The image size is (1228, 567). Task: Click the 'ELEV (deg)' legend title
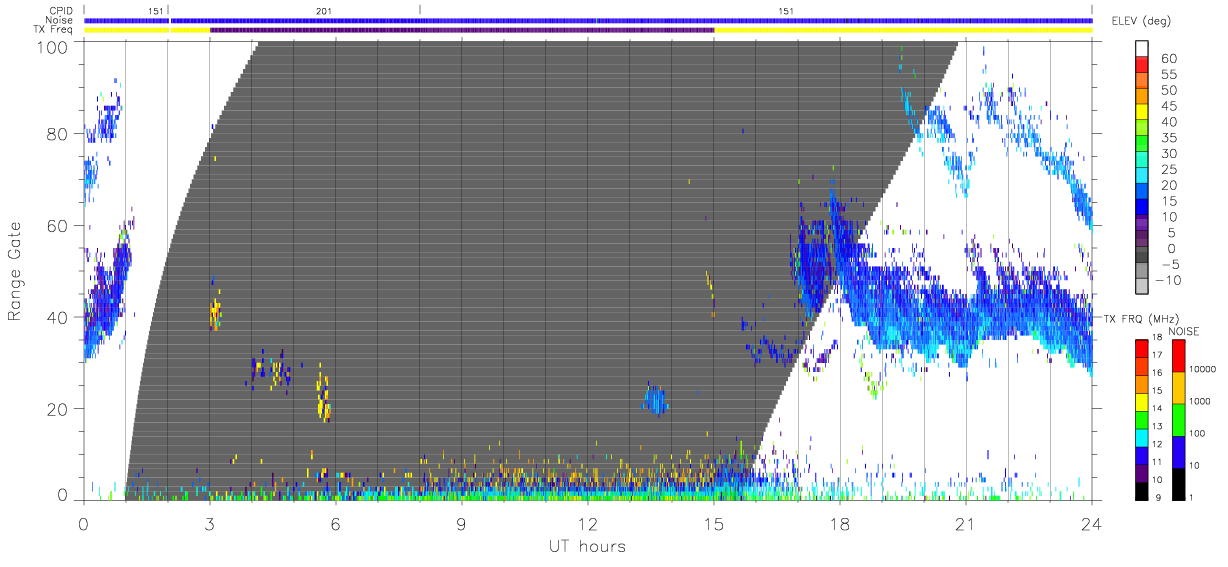(1142, 21)
